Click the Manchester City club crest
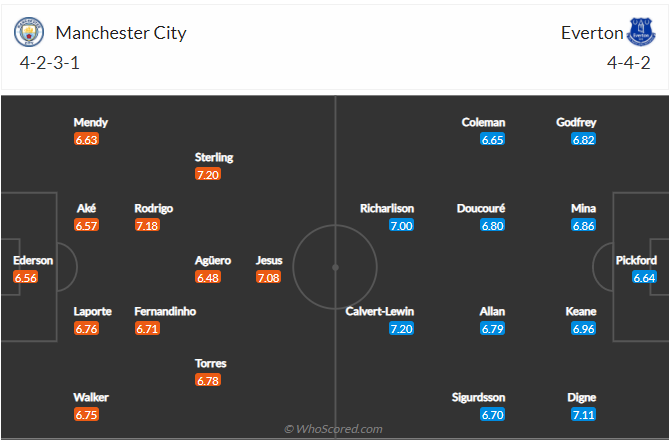The width and height of the screenshot is (670, 440). [30, 32]
